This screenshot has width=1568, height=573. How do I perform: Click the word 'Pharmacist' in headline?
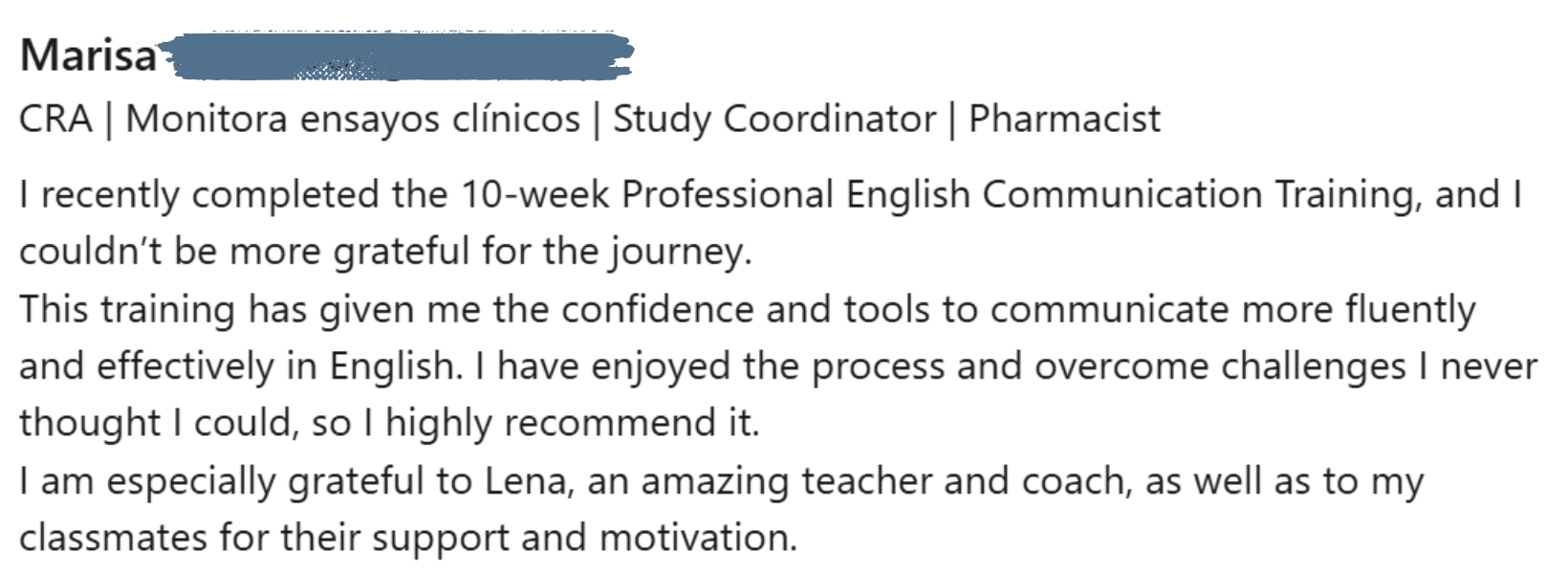[1064, 120]
